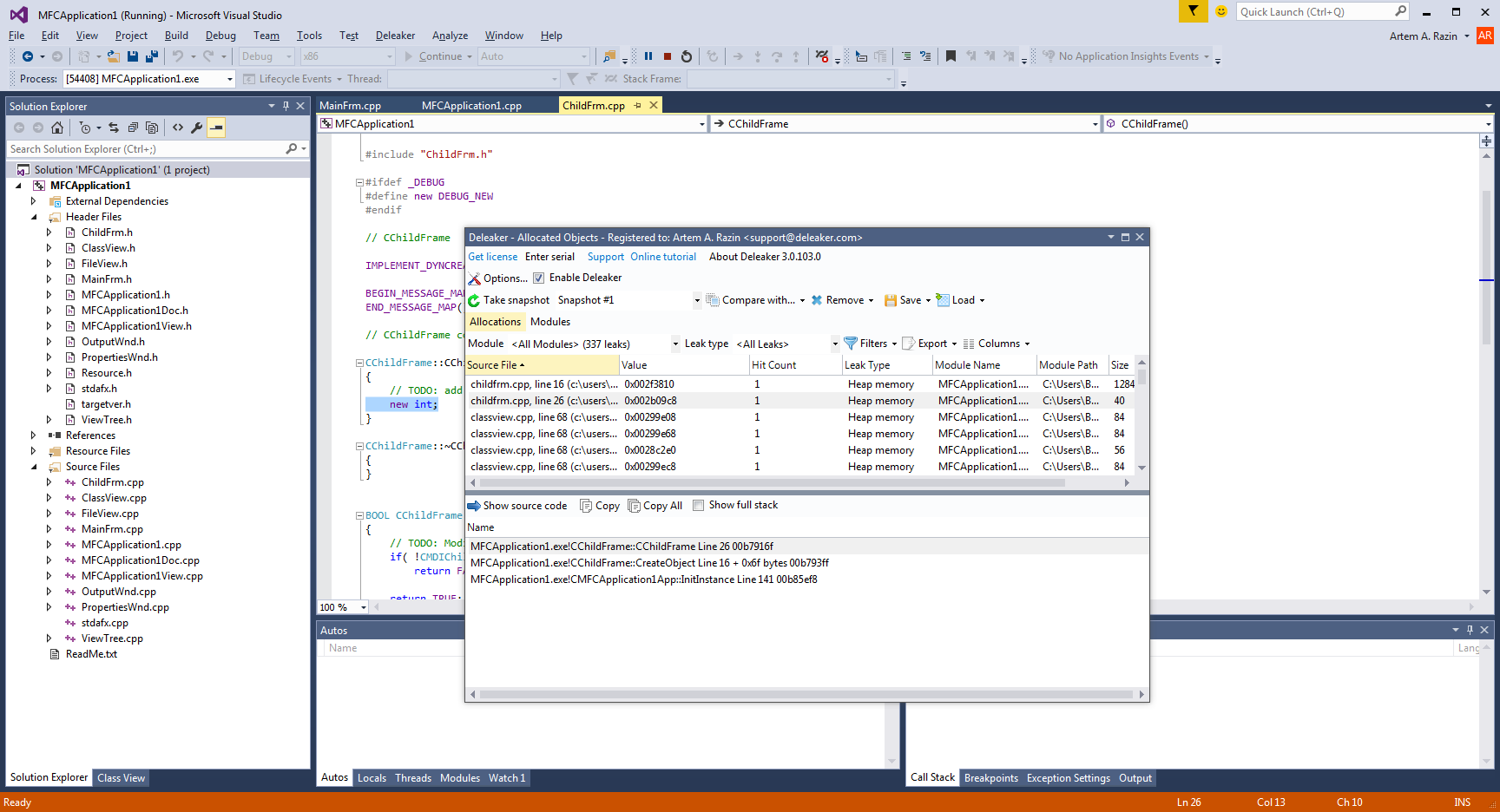Stop debugging with red square icon

[x=668, y=56]
